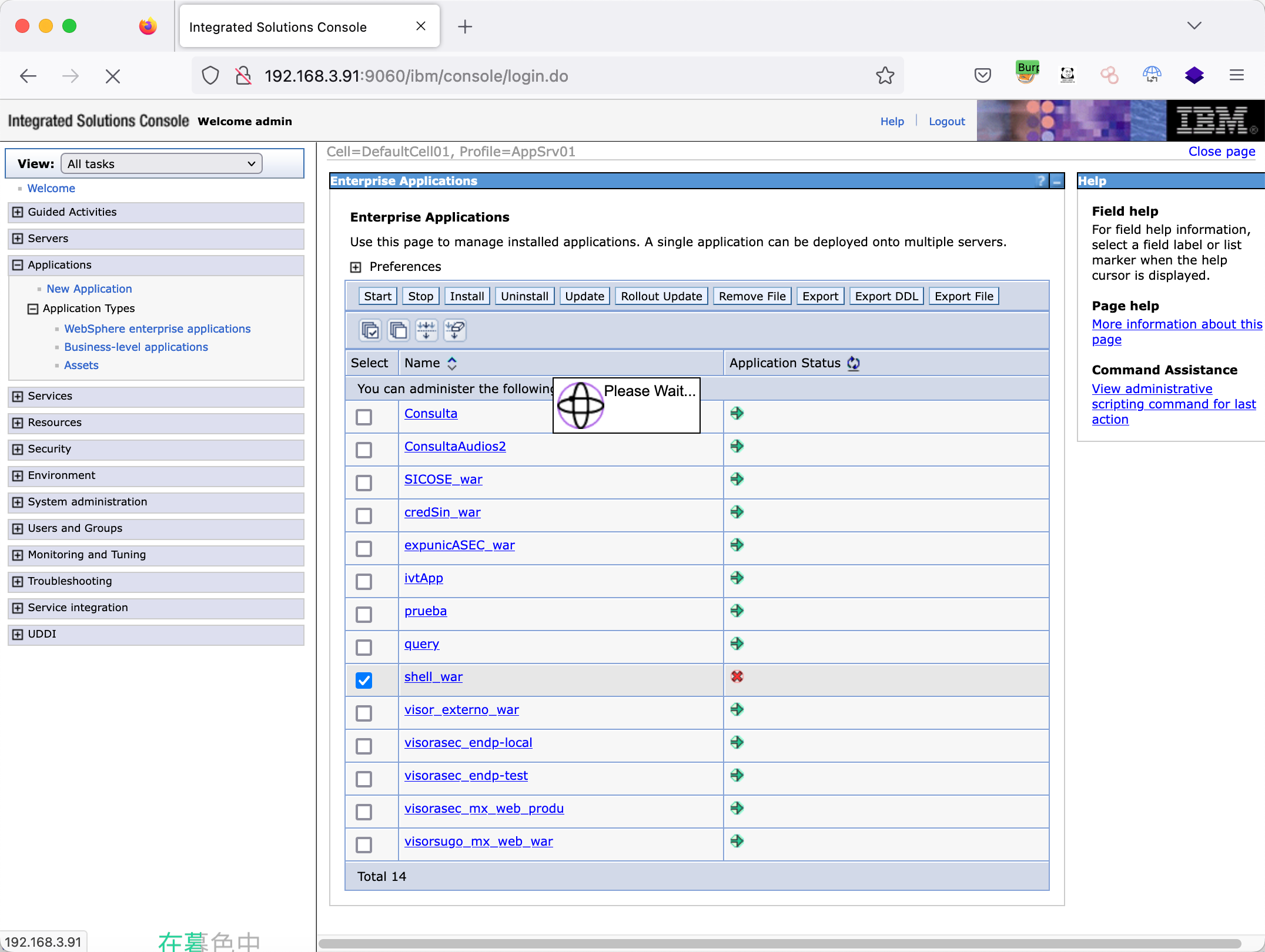Uncheck the shell_war checkbox
Screen dimensions: 1265x952
[364, 681]
